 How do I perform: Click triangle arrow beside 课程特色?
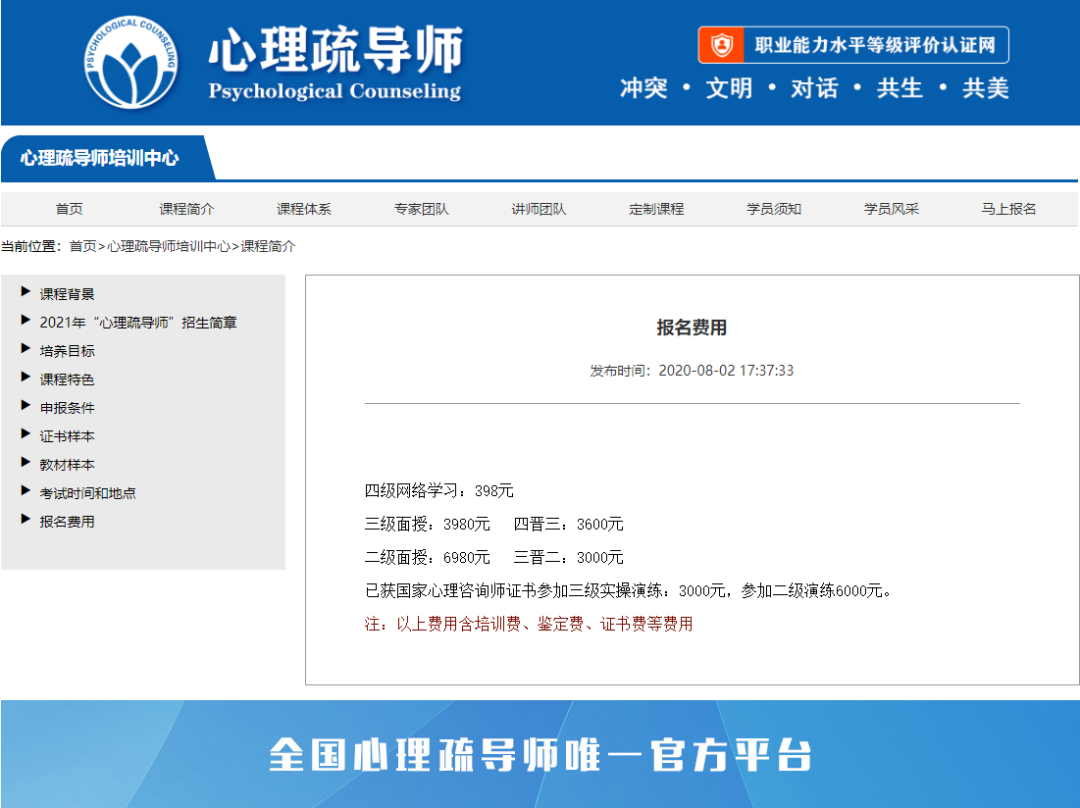pyautogui.click(x=25, y=377)
